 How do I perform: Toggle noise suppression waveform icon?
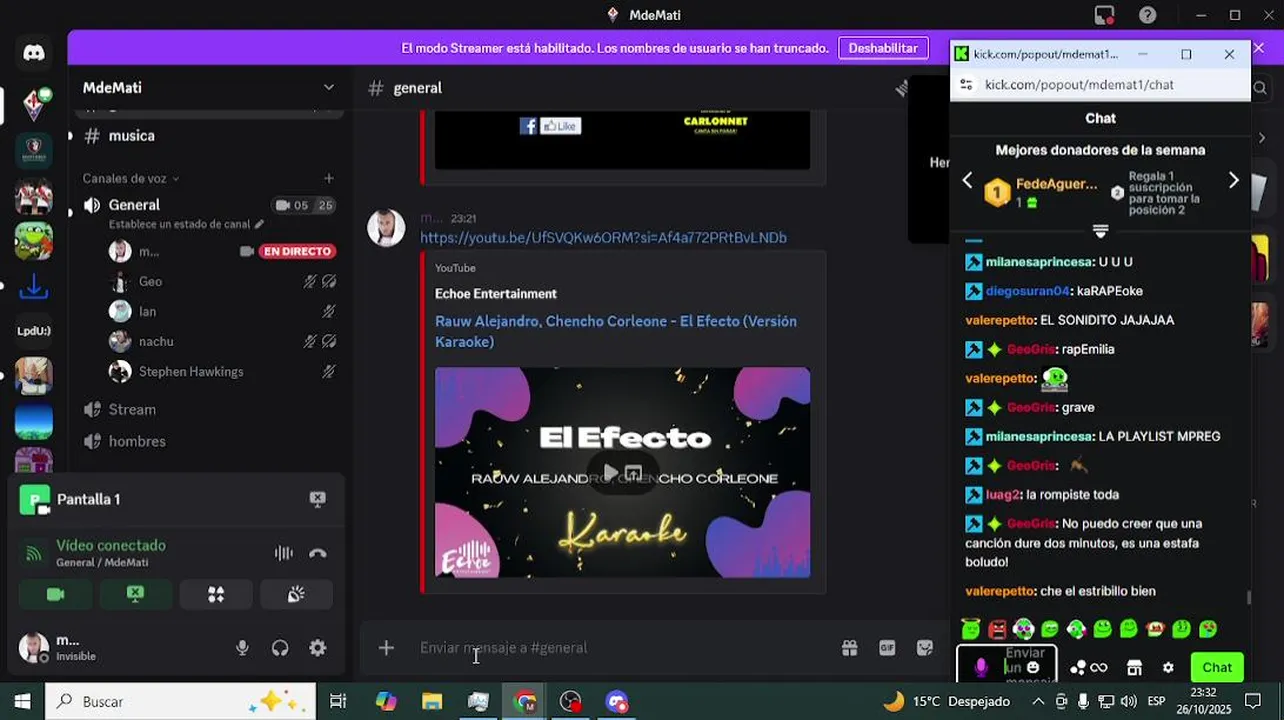[284, 553]
